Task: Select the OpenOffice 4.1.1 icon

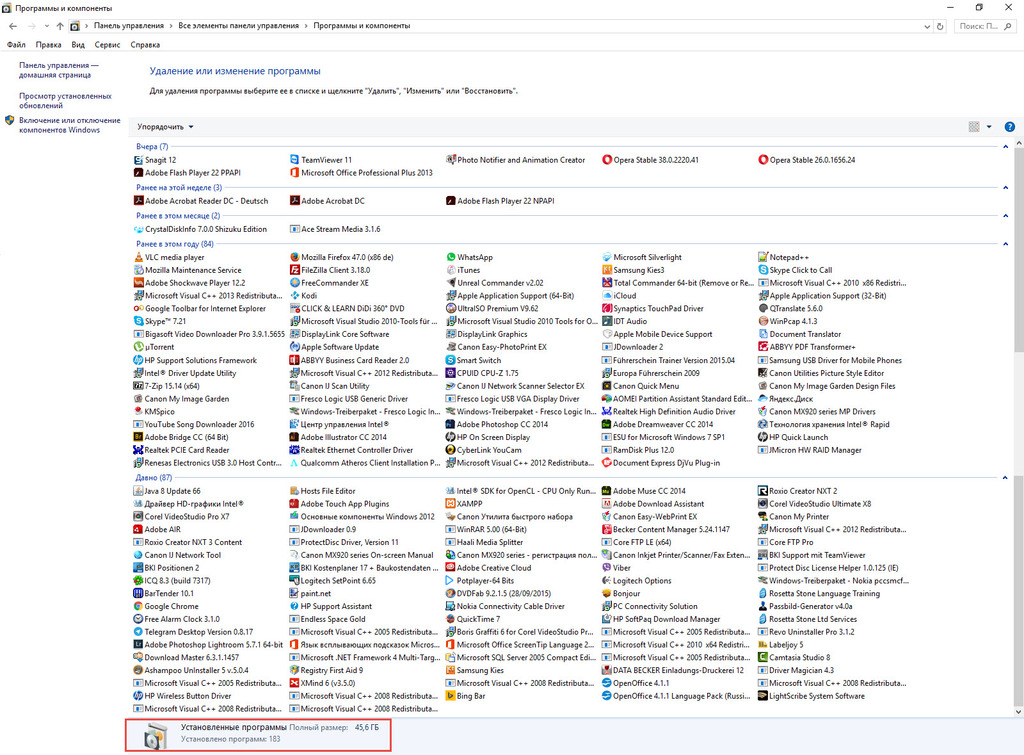Action: point(606,684)
